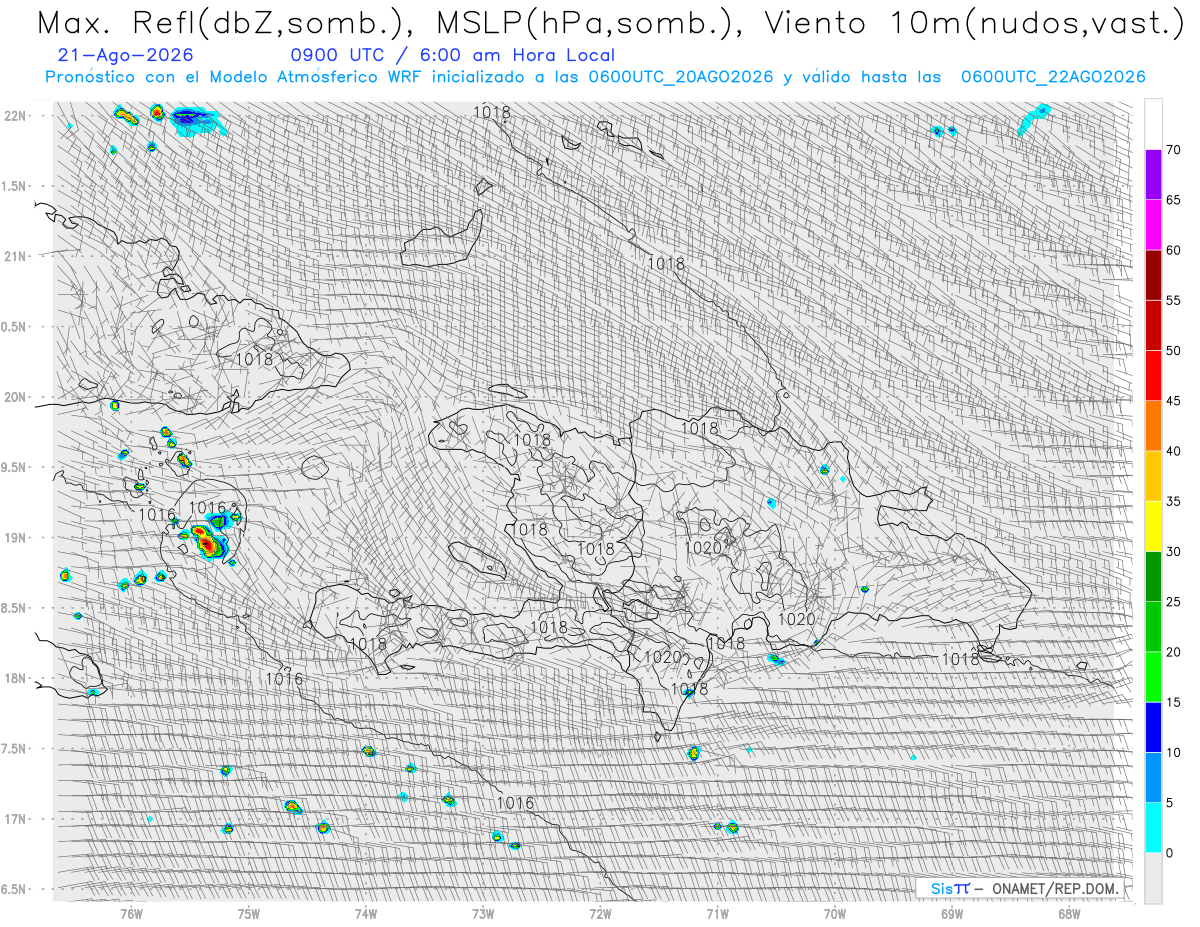Pick the purple 65-70 dBZ colorbar segment

click(x=1153, y=175)
